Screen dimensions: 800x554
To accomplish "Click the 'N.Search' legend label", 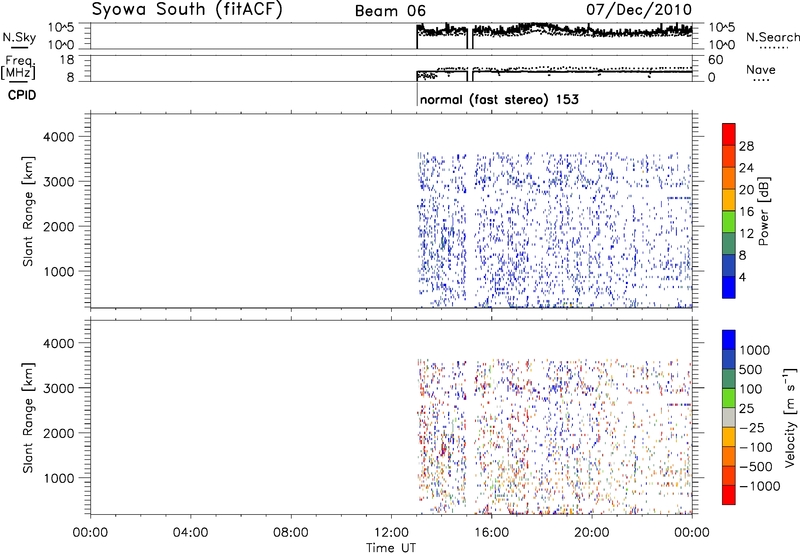I will coord(772,37).
